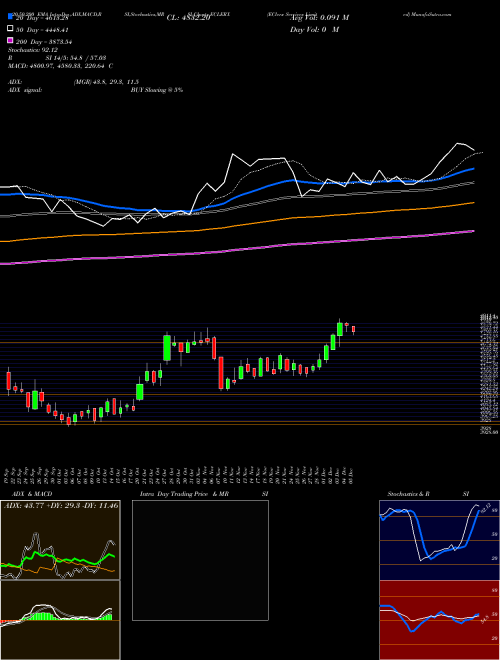Click the 'Day Vol: 0 M' label

(314, 29)
